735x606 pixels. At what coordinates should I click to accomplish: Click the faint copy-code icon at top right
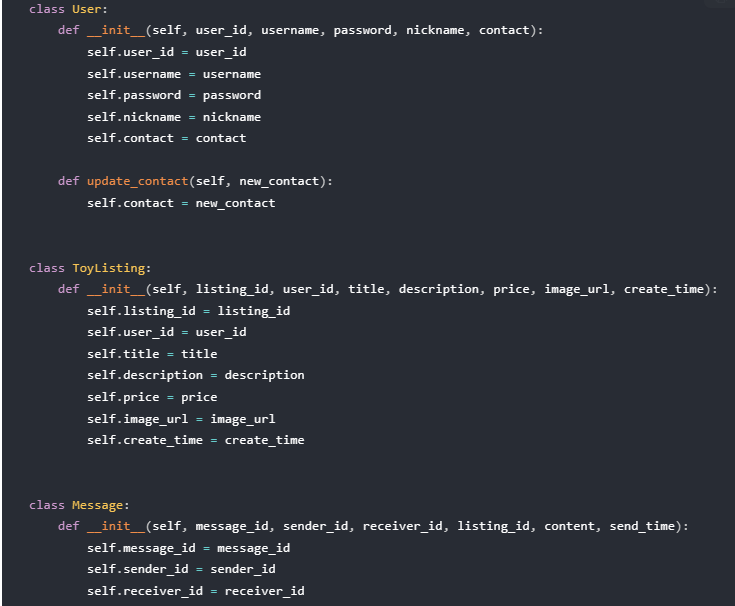point(720,3)
